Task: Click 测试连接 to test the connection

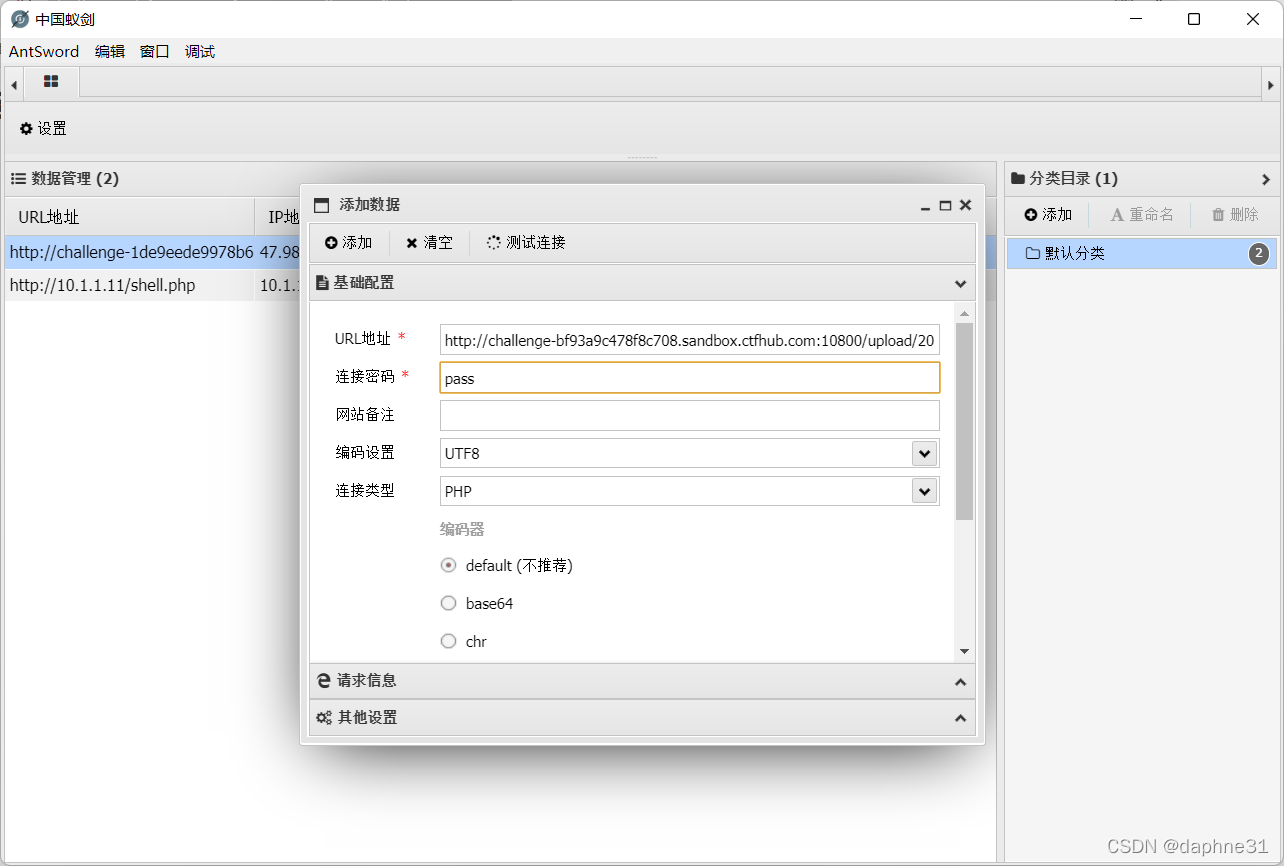Action: [526, 243]
